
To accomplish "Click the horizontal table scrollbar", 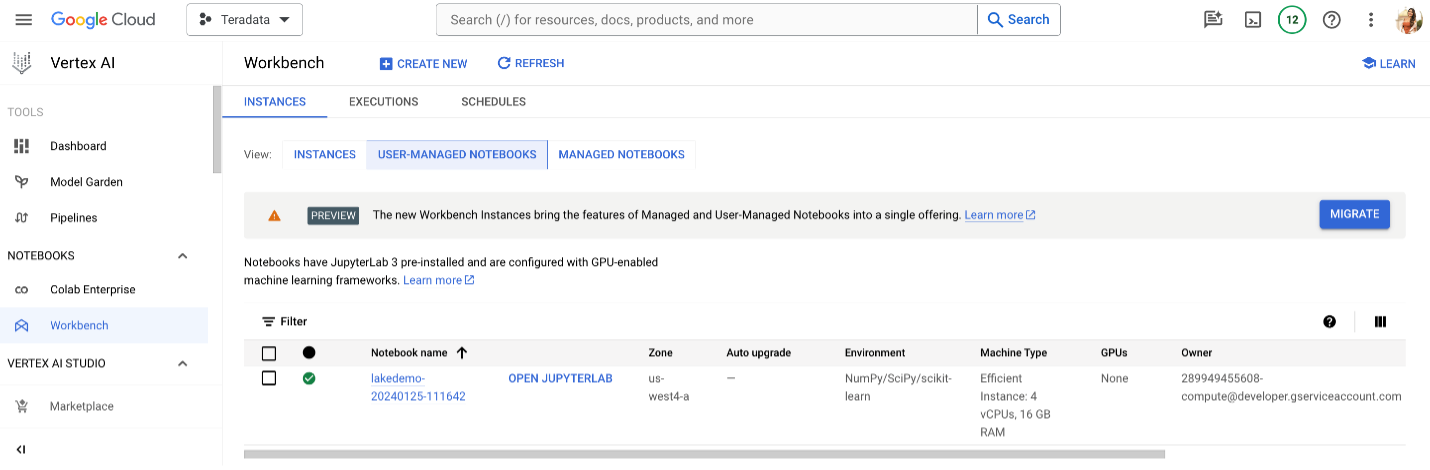I will [704, 454].
